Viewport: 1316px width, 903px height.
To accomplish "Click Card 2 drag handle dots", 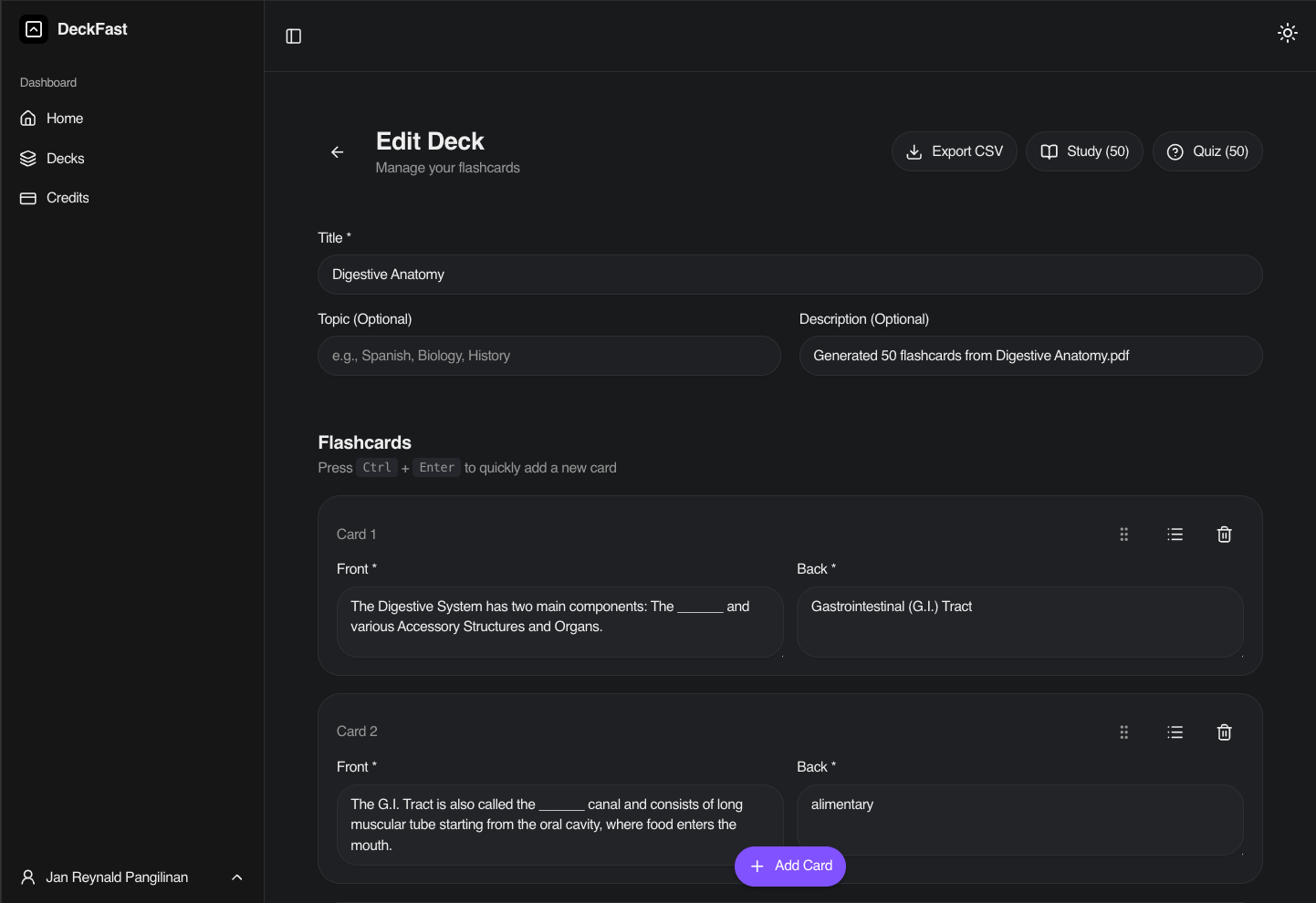I will click(1123, 732).
